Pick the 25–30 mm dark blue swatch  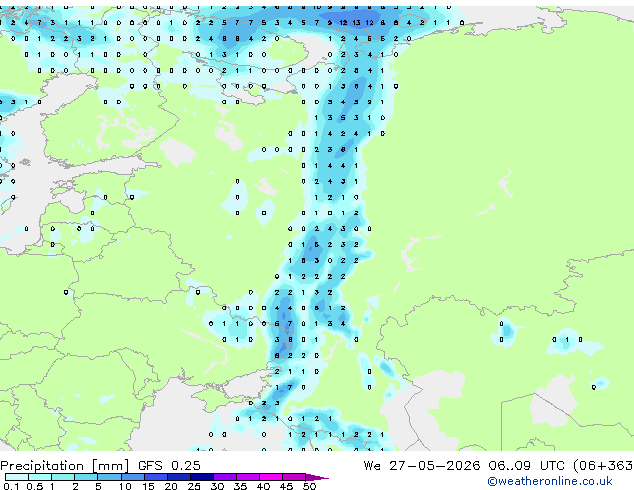coord(201,477)
